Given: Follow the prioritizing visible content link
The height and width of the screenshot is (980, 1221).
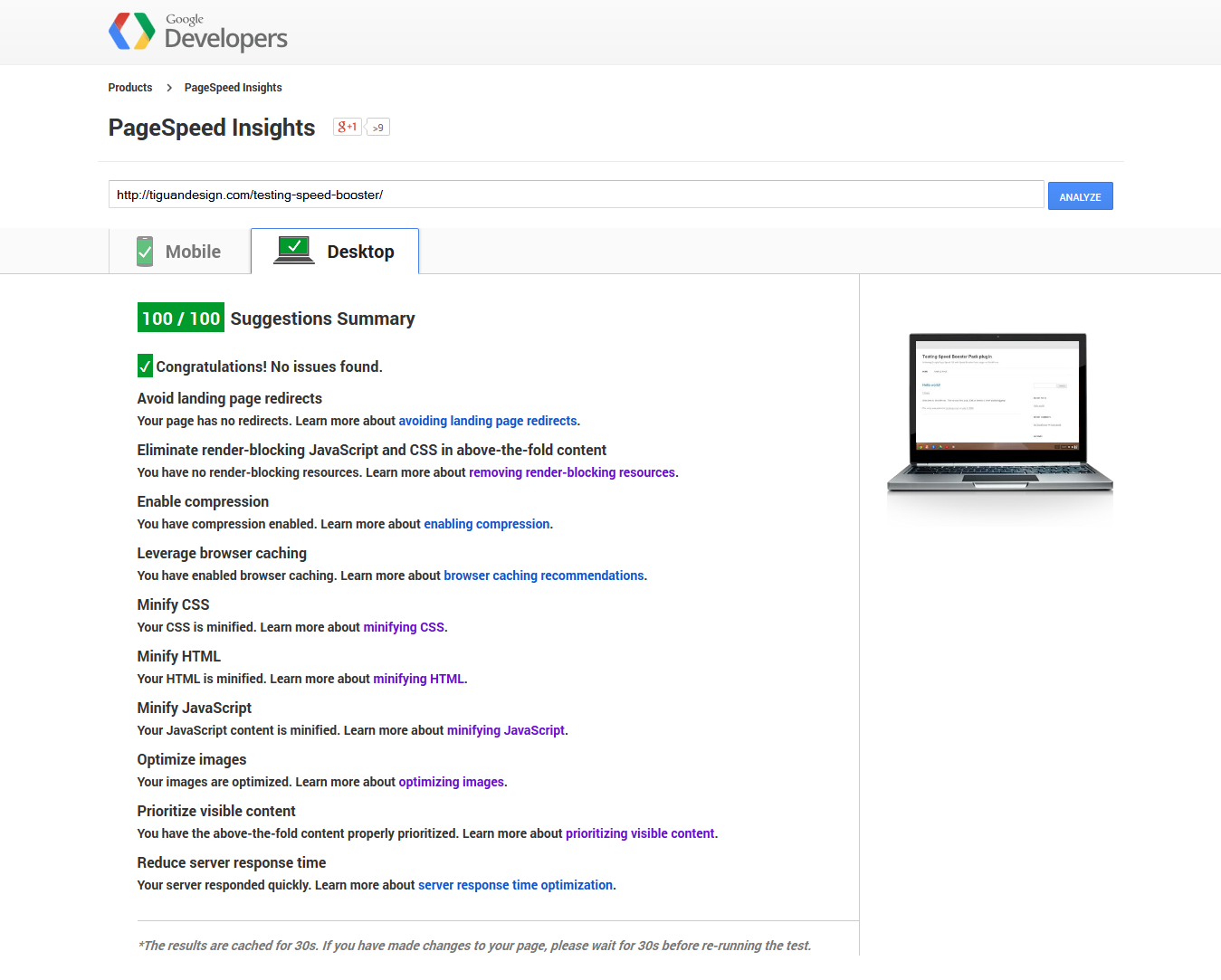Looking at the screenshot, I should click(x=640, y=833).
